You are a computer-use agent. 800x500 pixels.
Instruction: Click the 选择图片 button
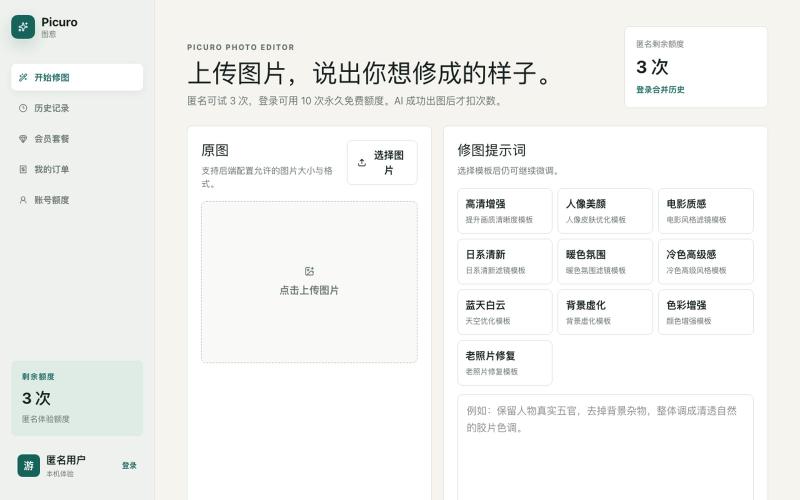pos(382,163)
